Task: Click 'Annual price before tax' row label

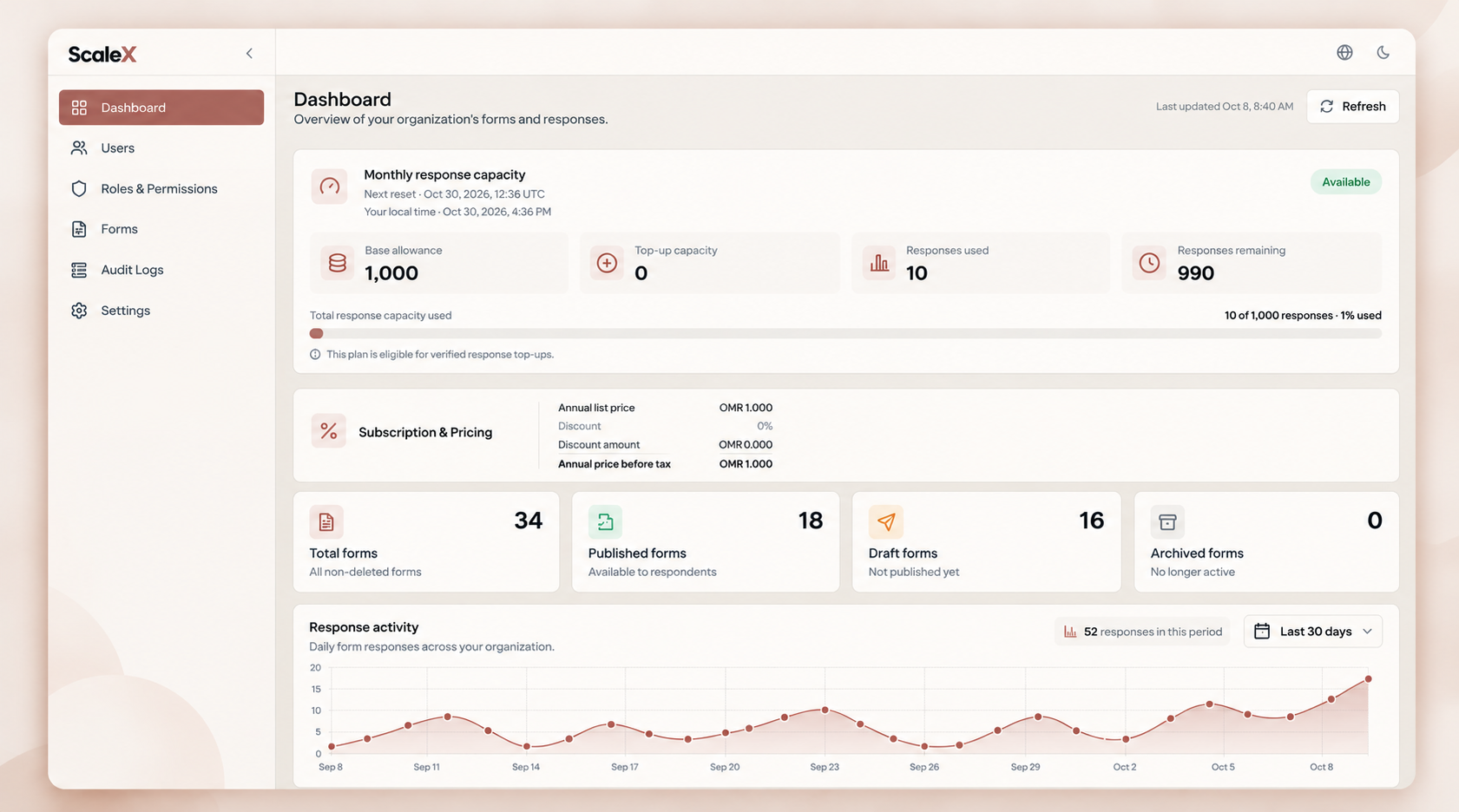Action: tap(614, 464)
